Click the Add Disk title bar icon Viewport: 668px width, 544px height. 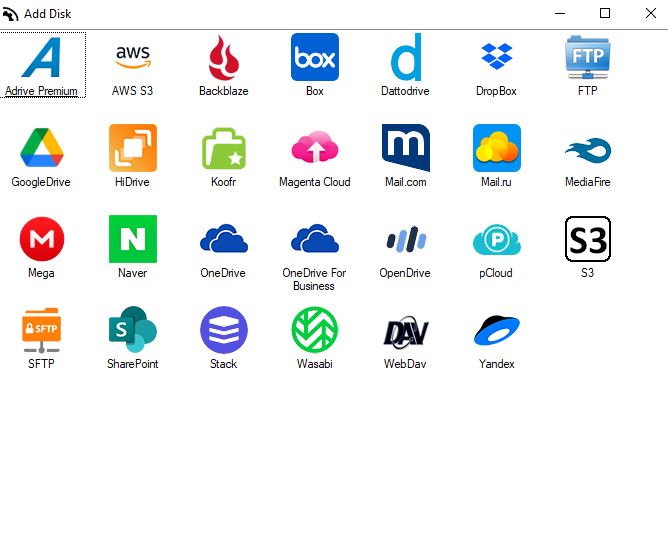[11, 14]
